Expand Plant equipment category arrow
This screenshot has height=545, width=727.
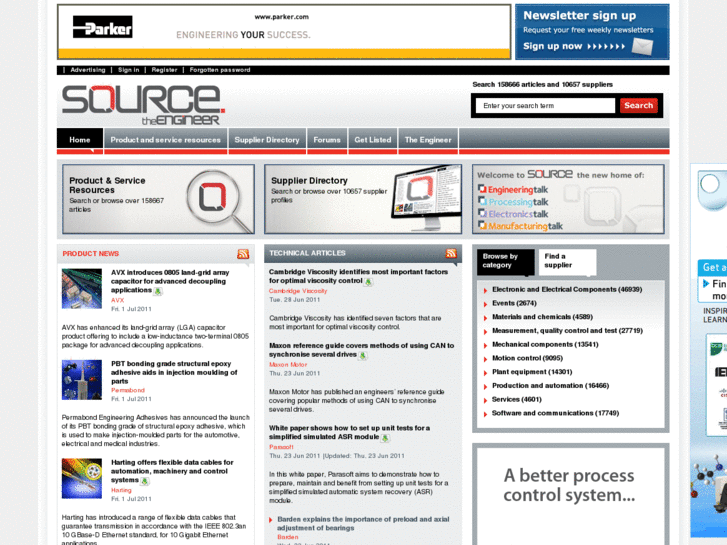(x=485, y=372)
